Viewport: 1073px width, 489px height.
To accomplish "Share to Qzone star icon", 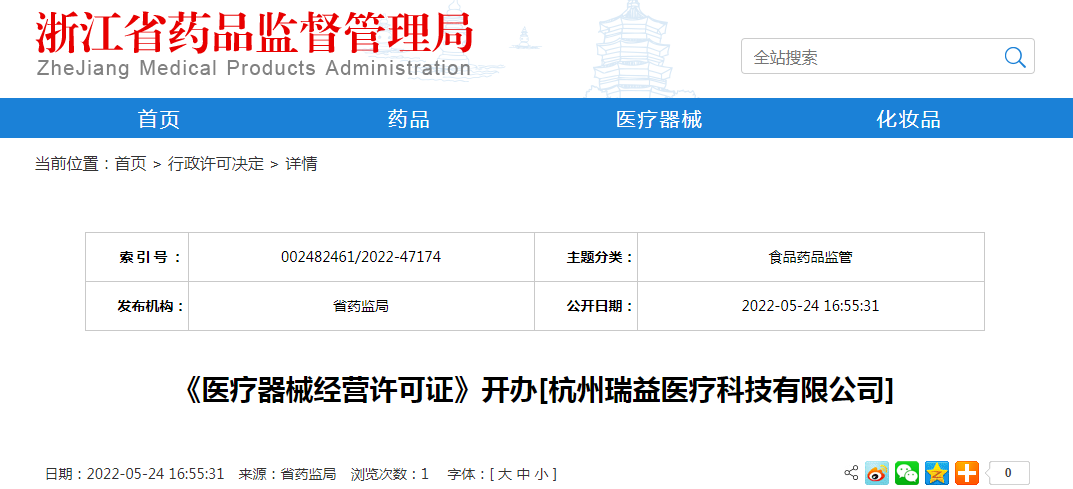I will (937, 473).
